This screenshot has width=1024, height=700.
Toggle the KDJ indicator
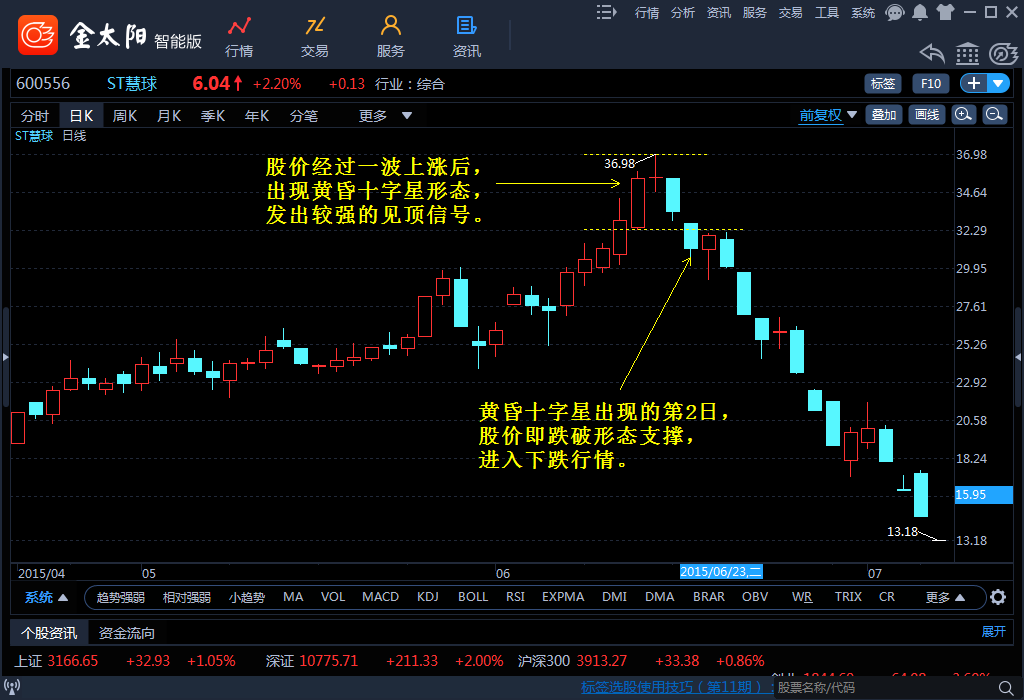pos(427,597)
